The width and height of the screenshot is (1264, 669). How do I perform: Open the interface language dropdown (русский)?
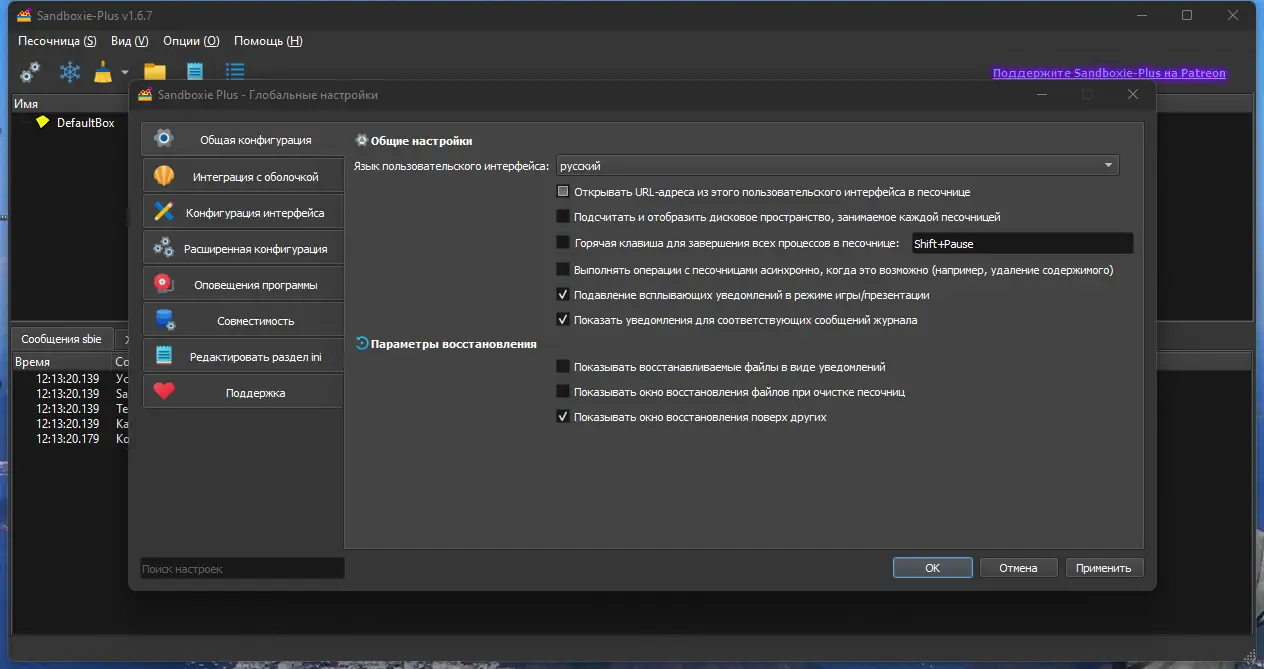(837, 166)
